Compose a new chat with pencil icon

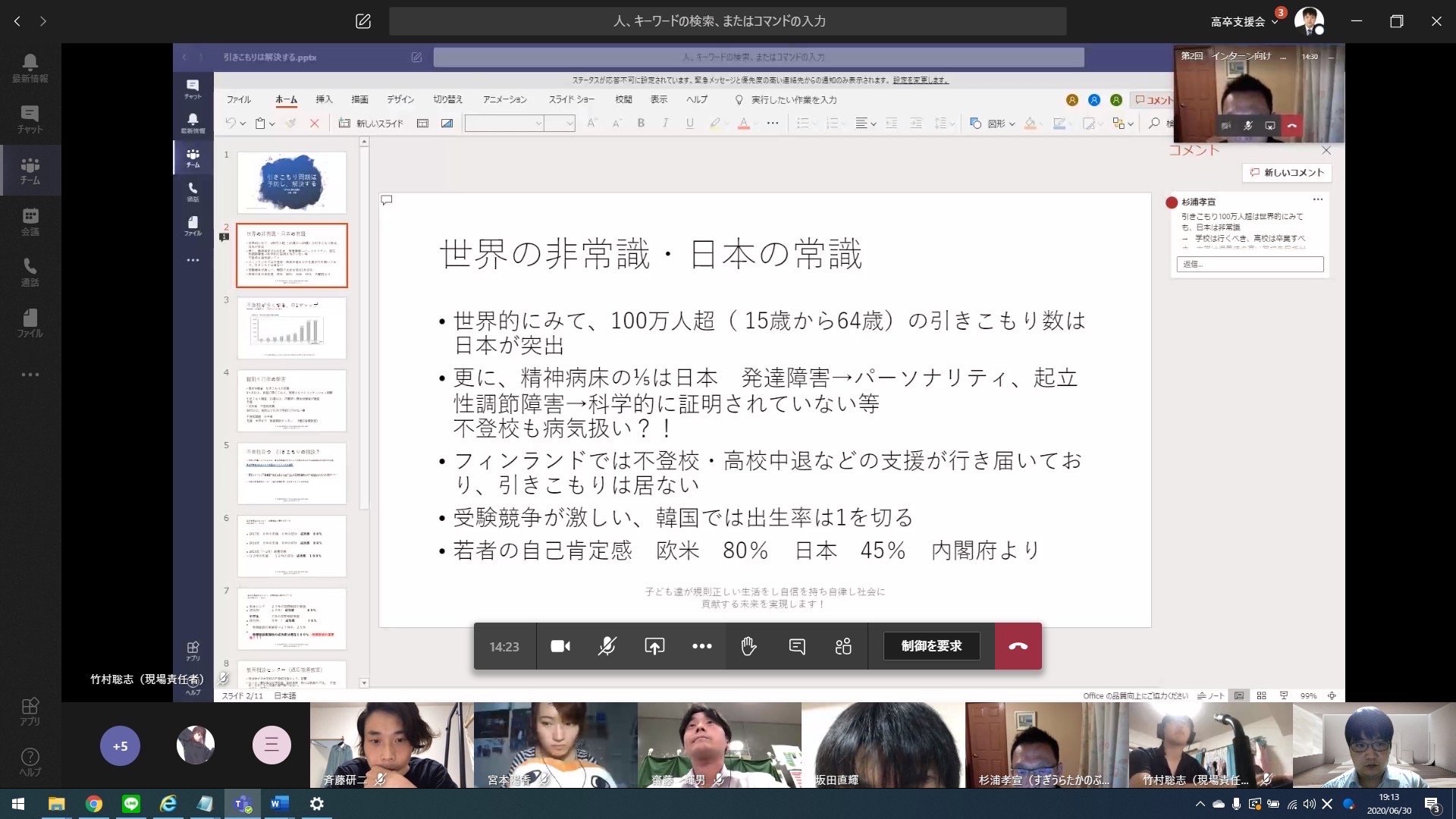pos(363,21)
